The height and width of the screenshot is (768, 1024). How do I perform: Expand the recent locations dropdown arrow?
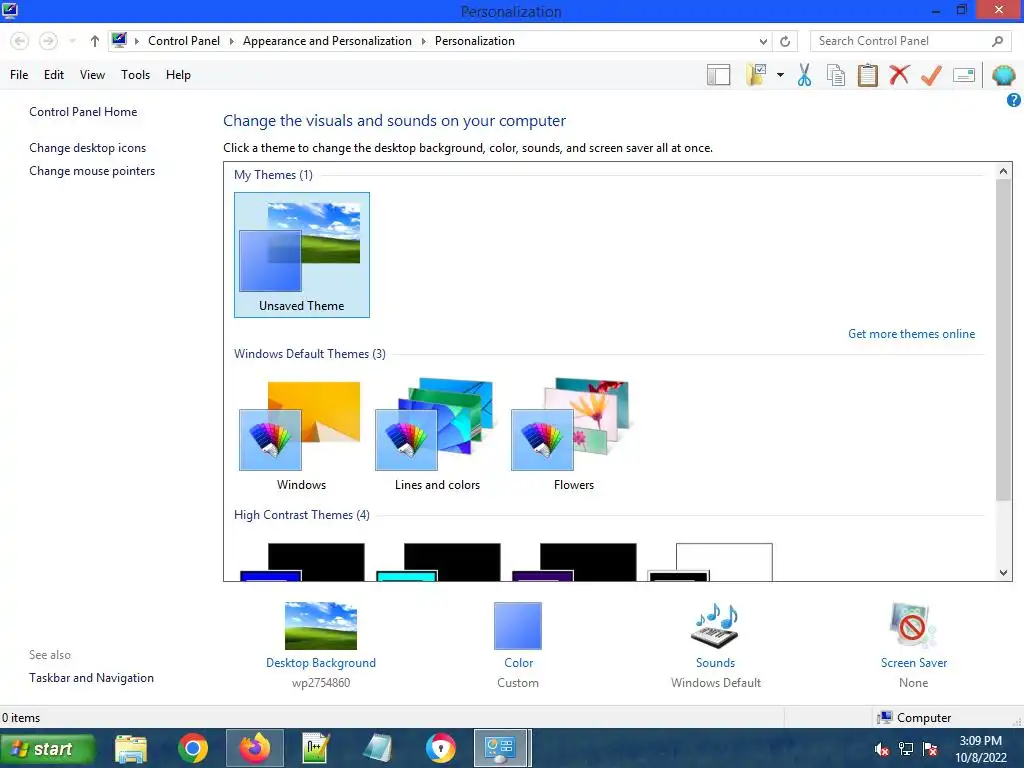click(x=72, y=41)
